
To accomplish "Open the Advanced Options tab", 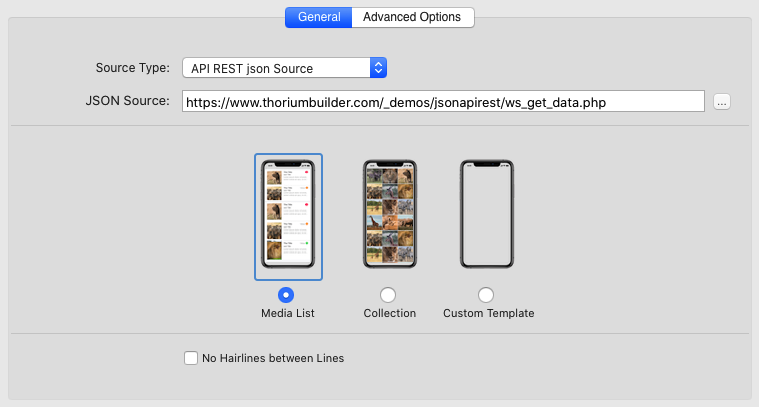I will click(412, 17).
